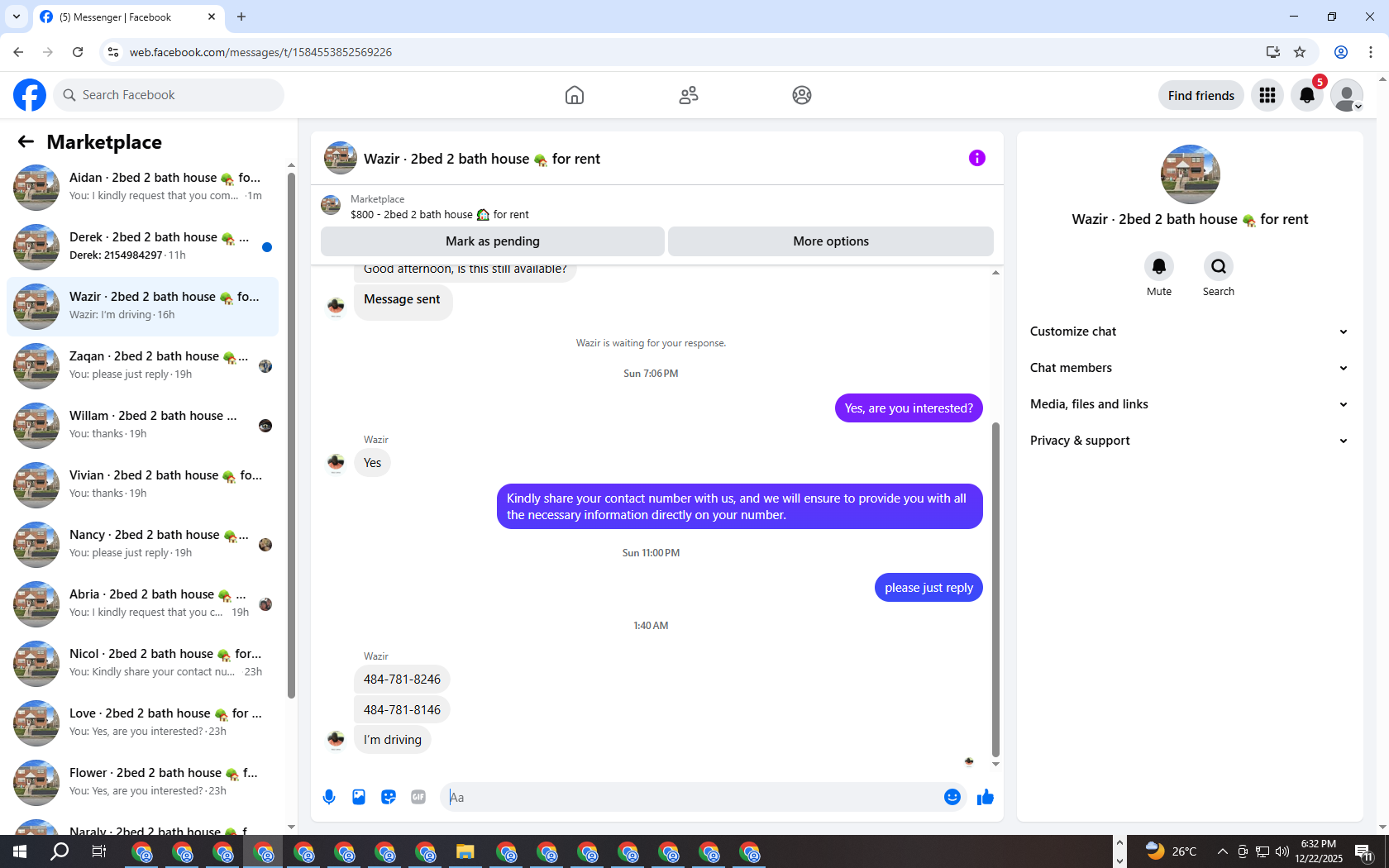Click the please just reply message
1389x868 pixels.
click(928, 588)
